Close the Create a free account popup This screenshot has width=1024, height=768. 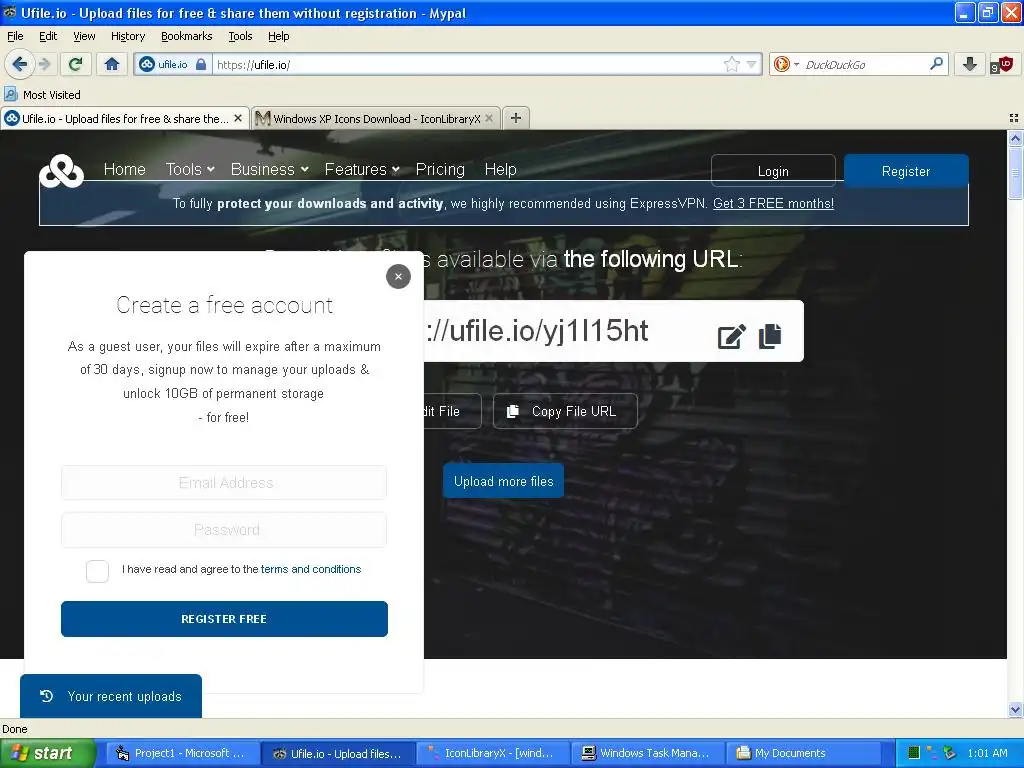(398, 276)
